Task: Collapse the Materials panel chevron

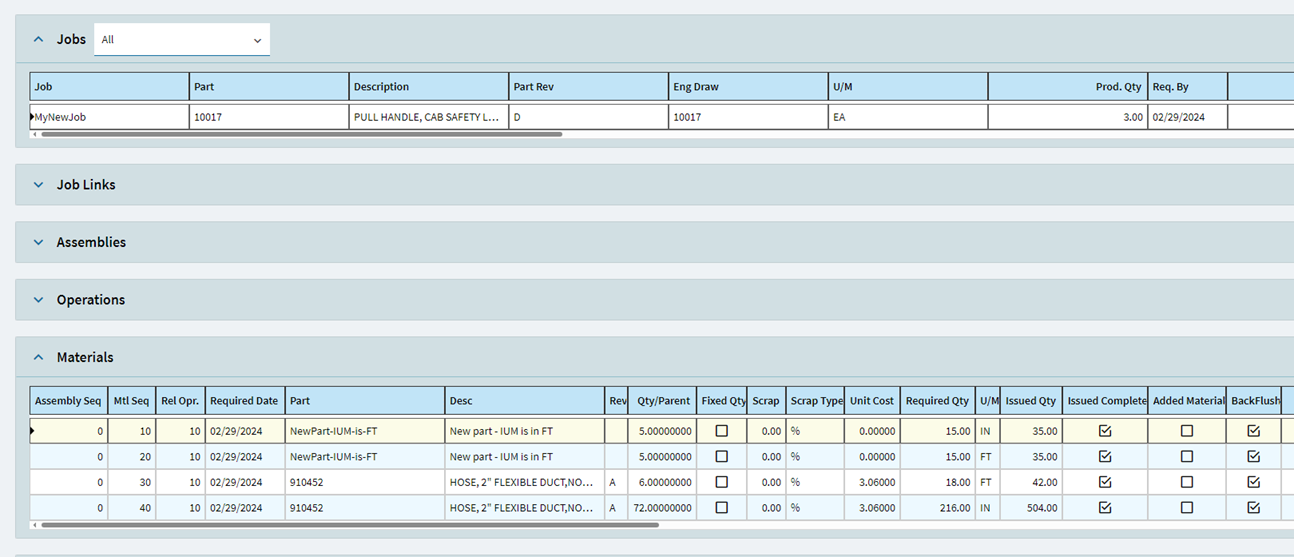Action: tap(39, 357)
